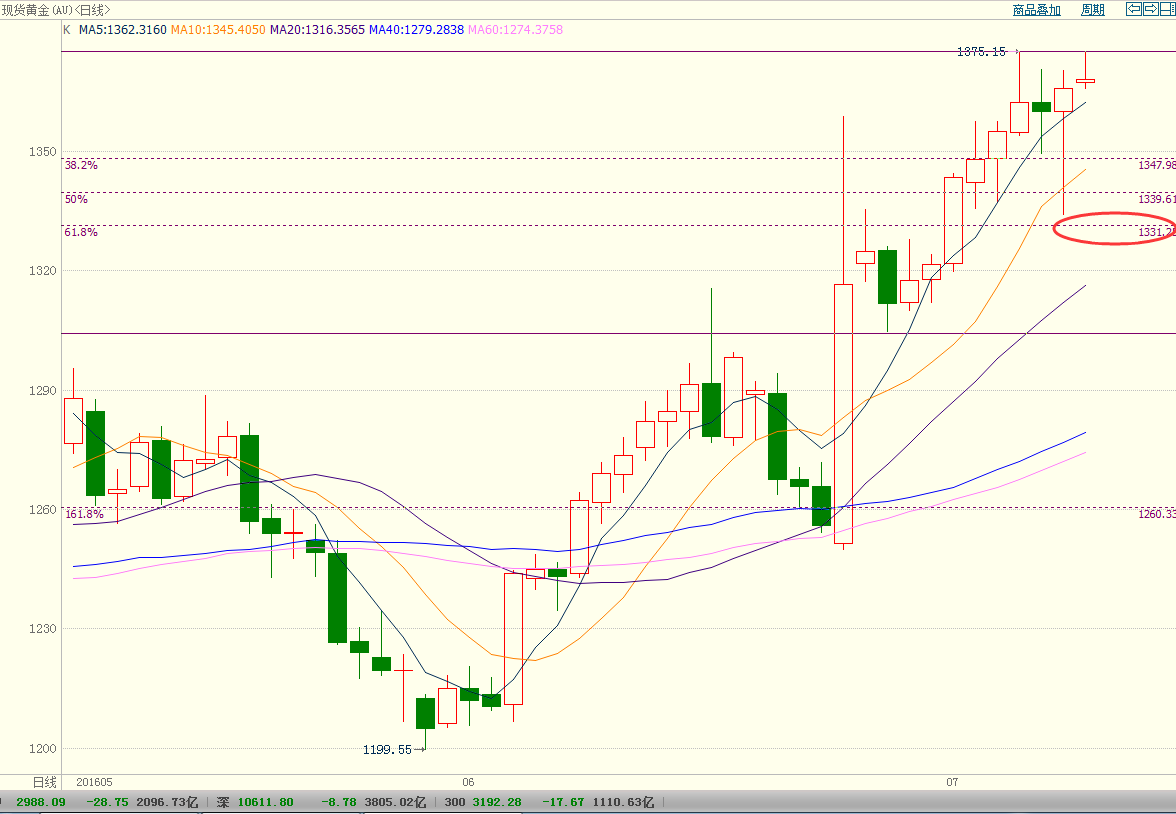Screen dimensions: 1176x814
Task: Click the left arrow navigation icon
Action: (1134, 9)
